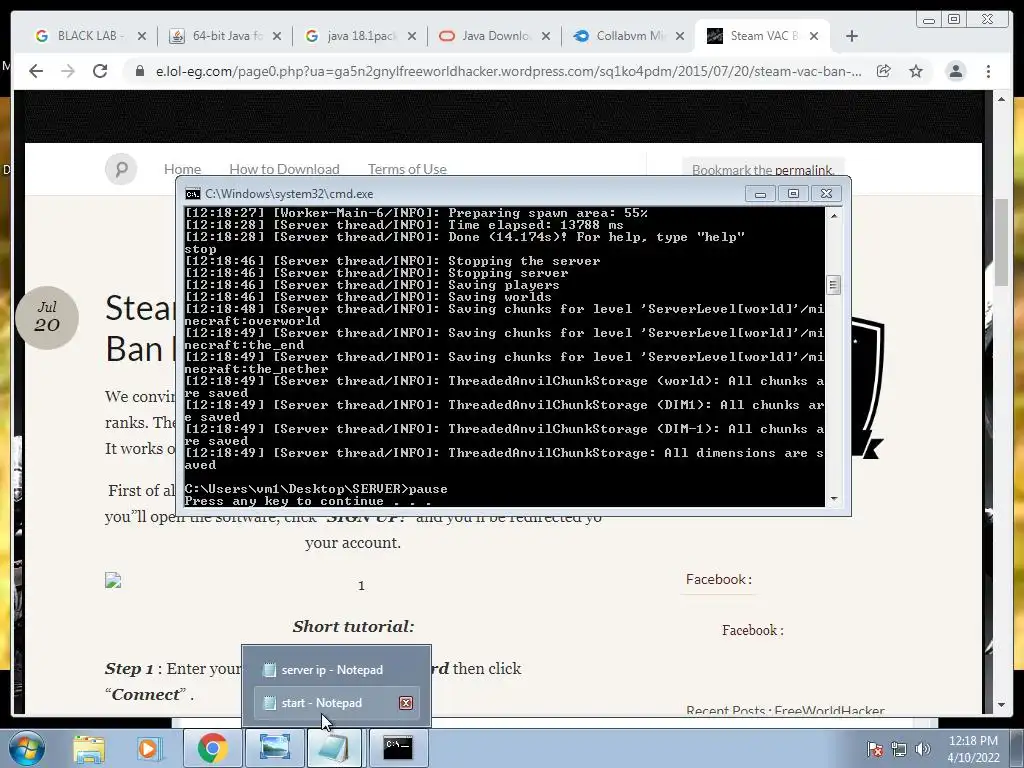This screenshot has height=768, width=1024.
Task: Click the 'Short tutorial:' heading text
Action: click(x=353, y=626)
